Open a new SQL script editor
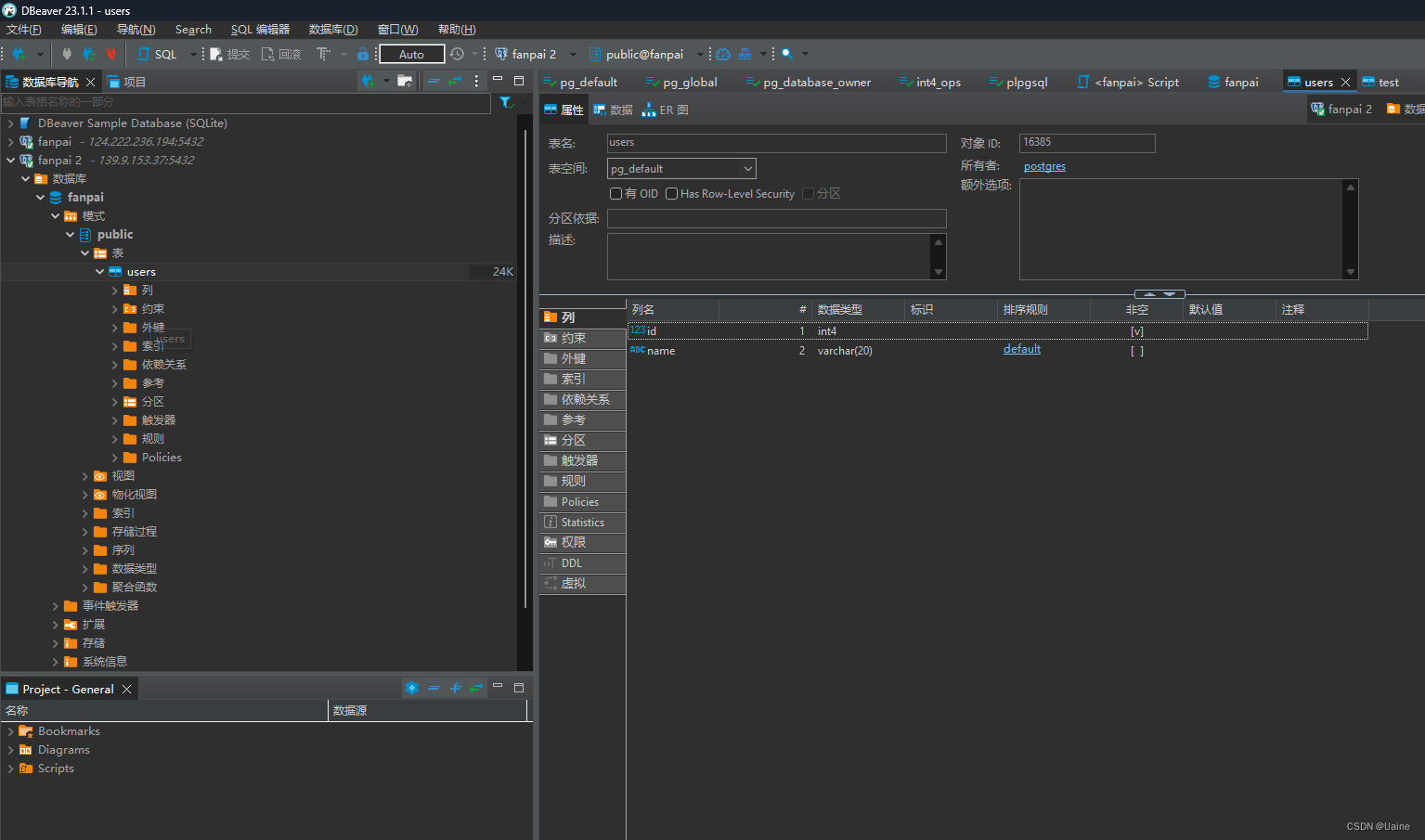The image size is (1425, 840). [157, 54]
